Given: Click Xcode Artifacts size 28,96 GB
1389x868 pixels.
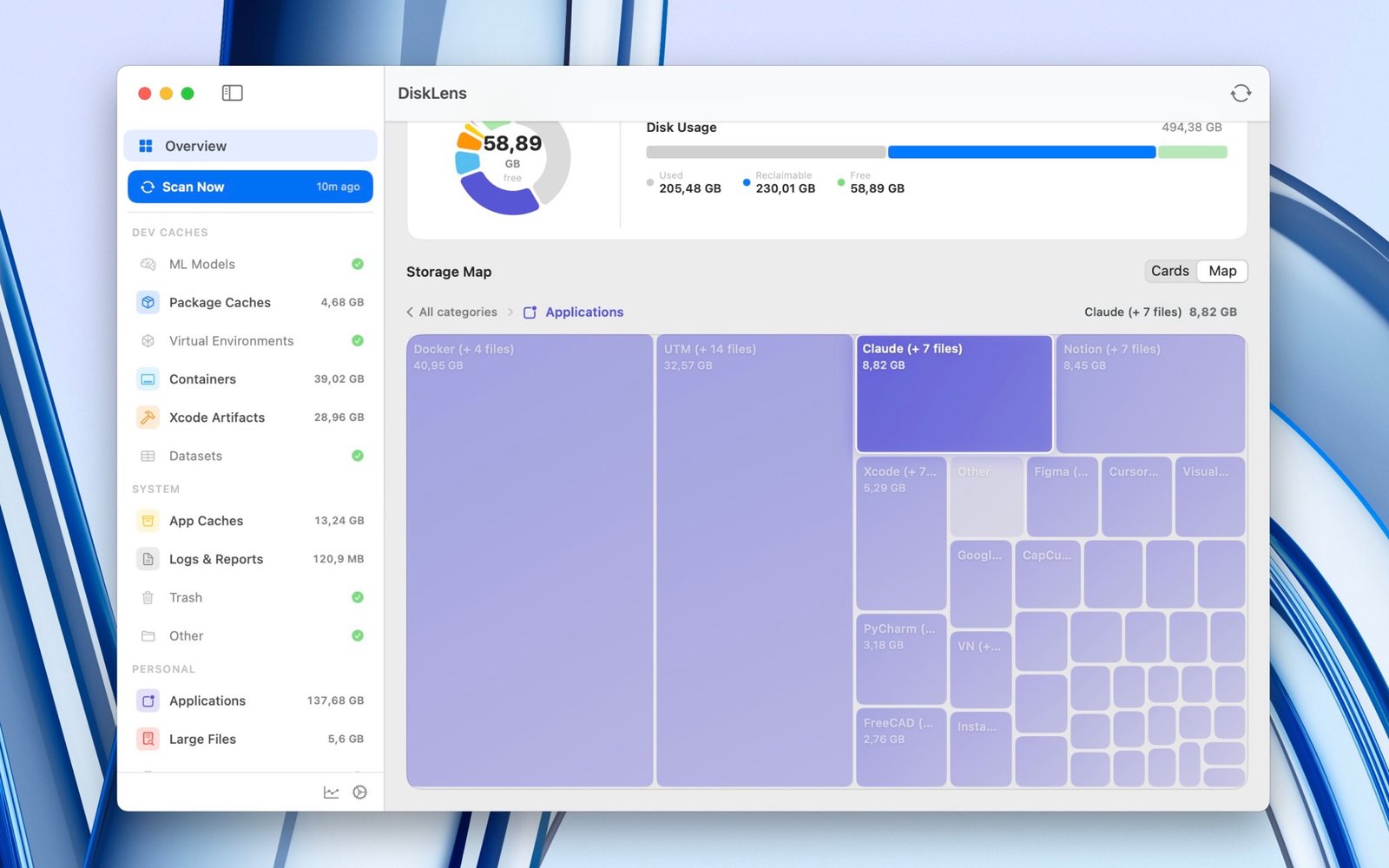Looking at the screenshot, I should (x=339, y=418).
